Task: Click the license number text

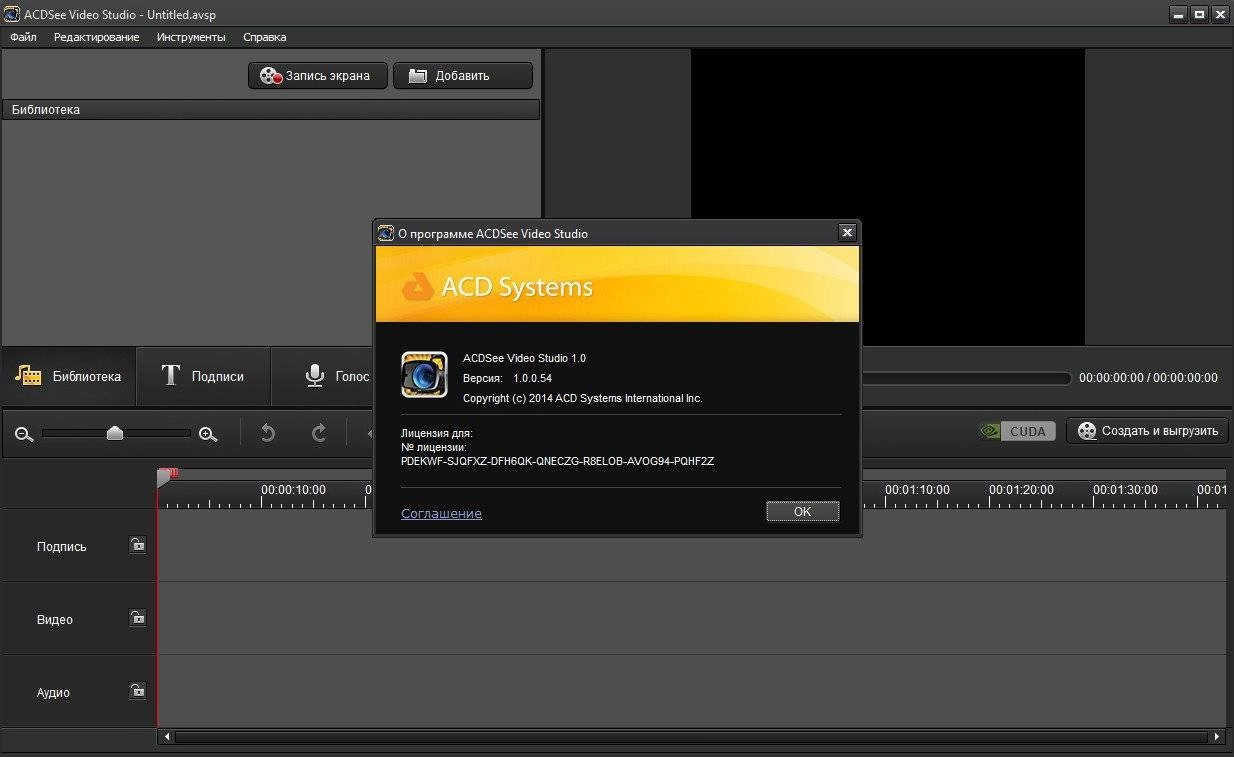Action: click(x=557, y=461)
